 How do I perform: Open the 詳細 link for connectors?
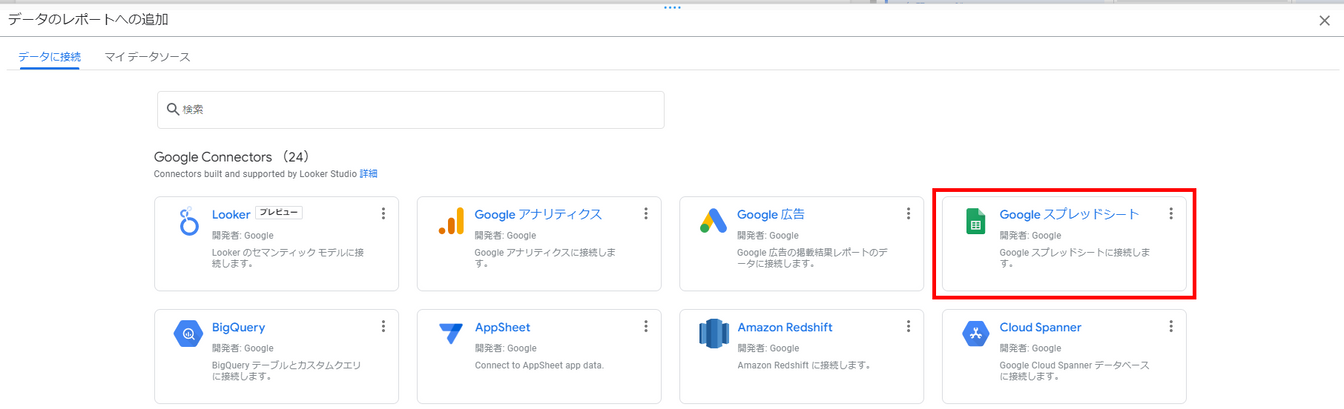[x=369, y=174]
